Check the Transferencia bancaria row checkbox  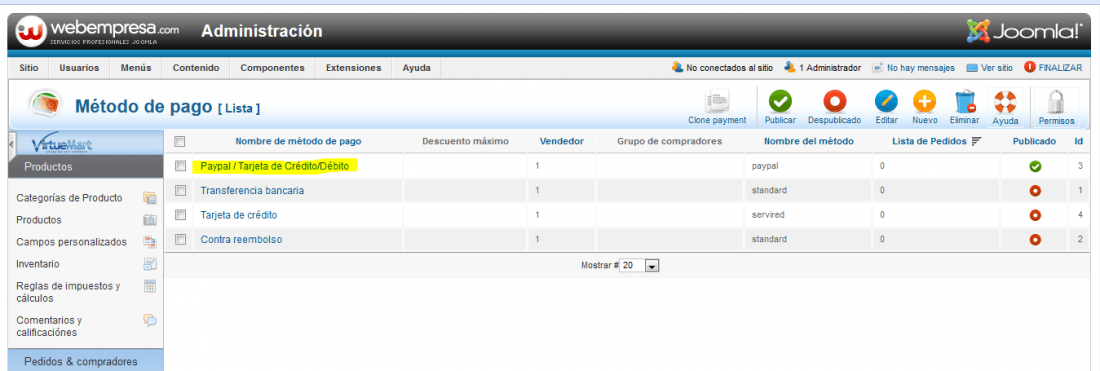point(180,190)
